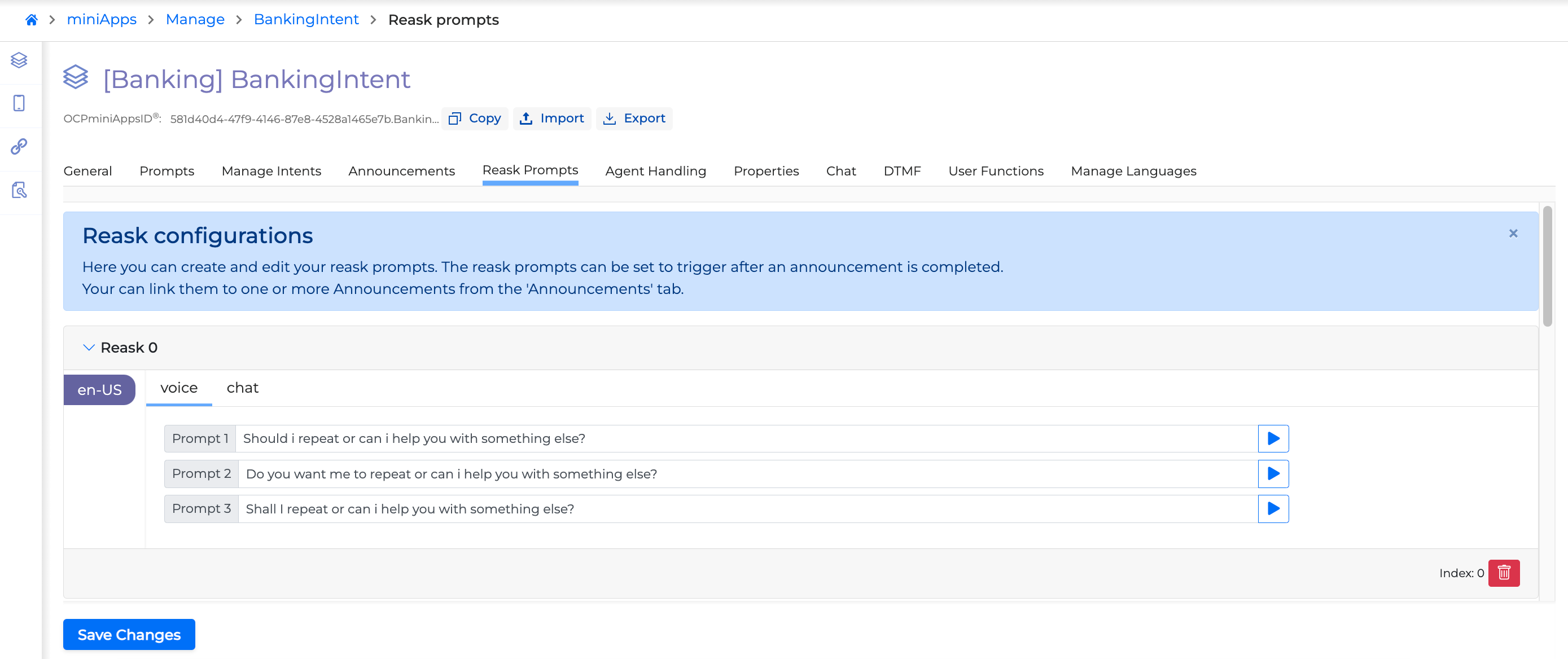Navigate to Manage breadcrumb
The width and height of the screenshot is (1568, 659).
pyautogui.click(x=195, y=20)
